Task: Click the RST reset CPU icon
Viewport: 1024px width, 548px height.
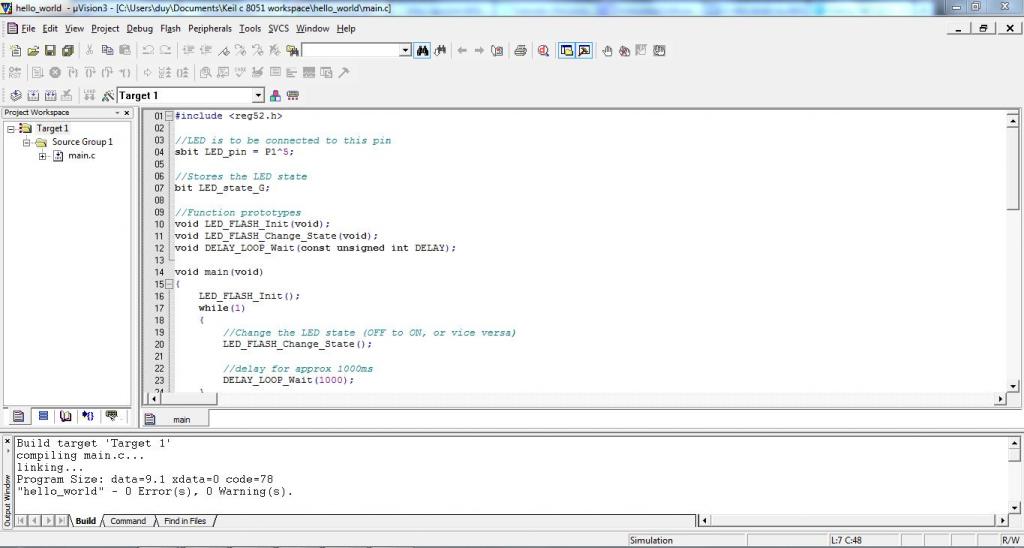Action: (x=14, y=73)
